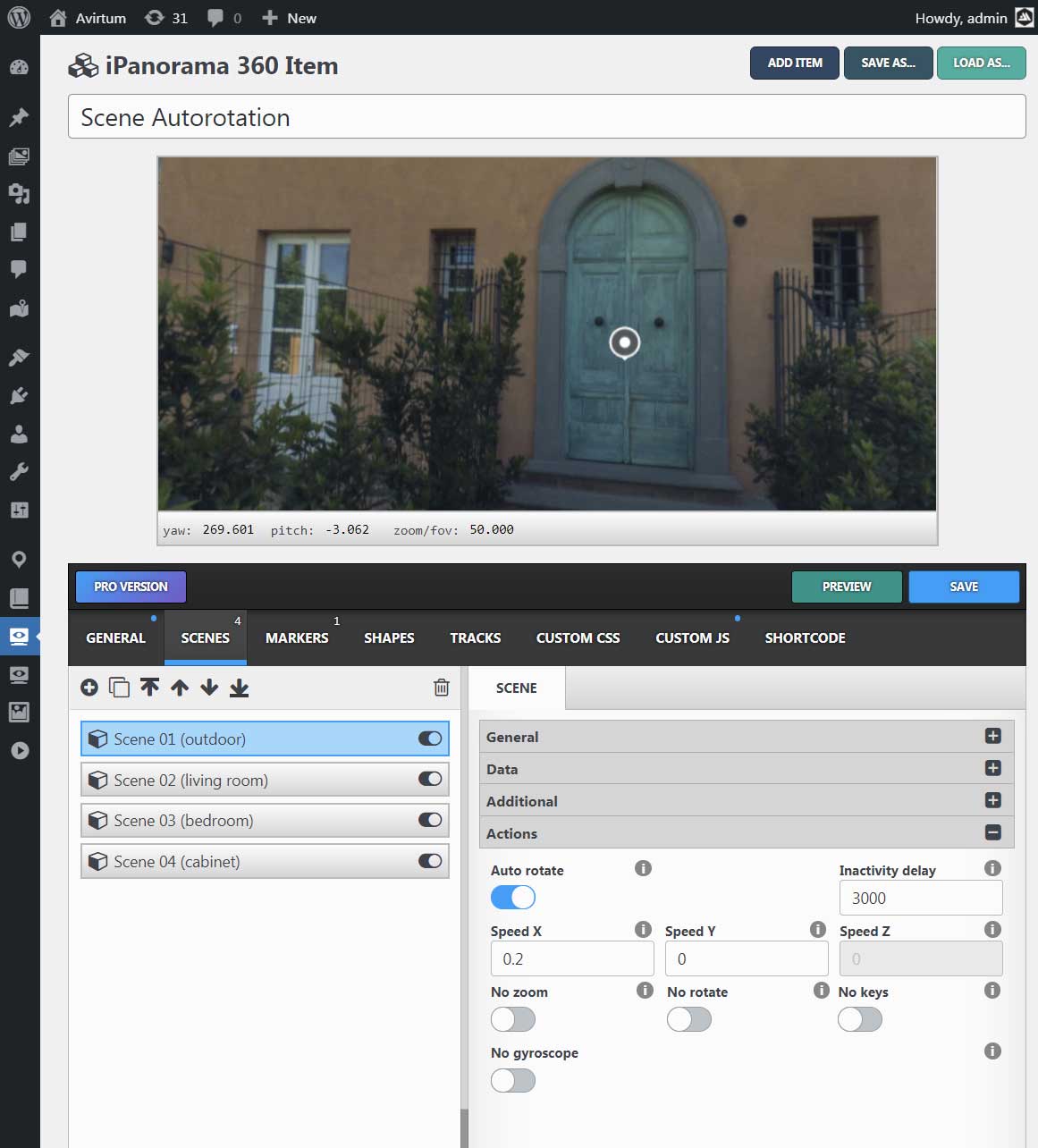Image resolution: width=1038 pixels, height=1148 pixels.
Task: Open Users in the sidebar
Action: coord(19,434)
